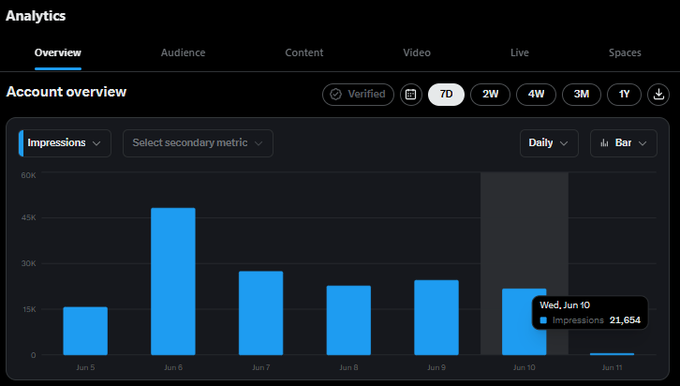The height and width of the screenshot is (386, 680).
Task: Click the Analytics page title
Action: coord(36,16)
